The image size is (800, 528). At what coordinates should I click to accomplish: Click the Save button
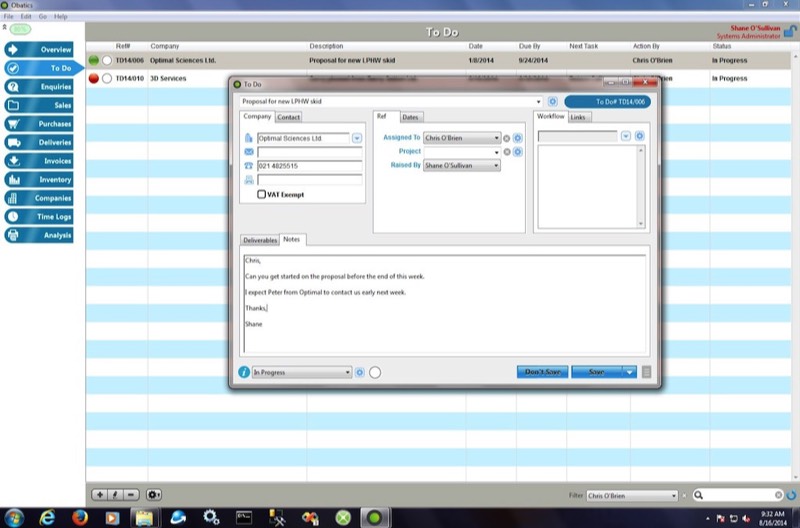[x=596, y=372]
